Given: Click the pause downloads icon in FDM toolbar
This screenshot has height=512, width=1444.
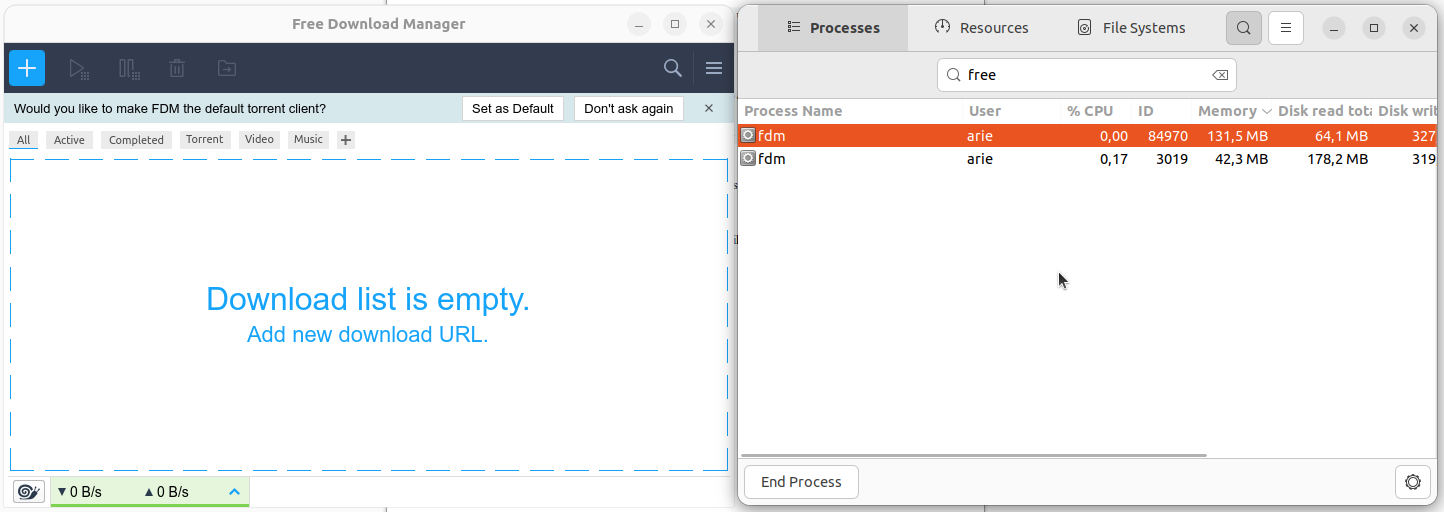Looking at the screenshot, I should click(129, 69).
